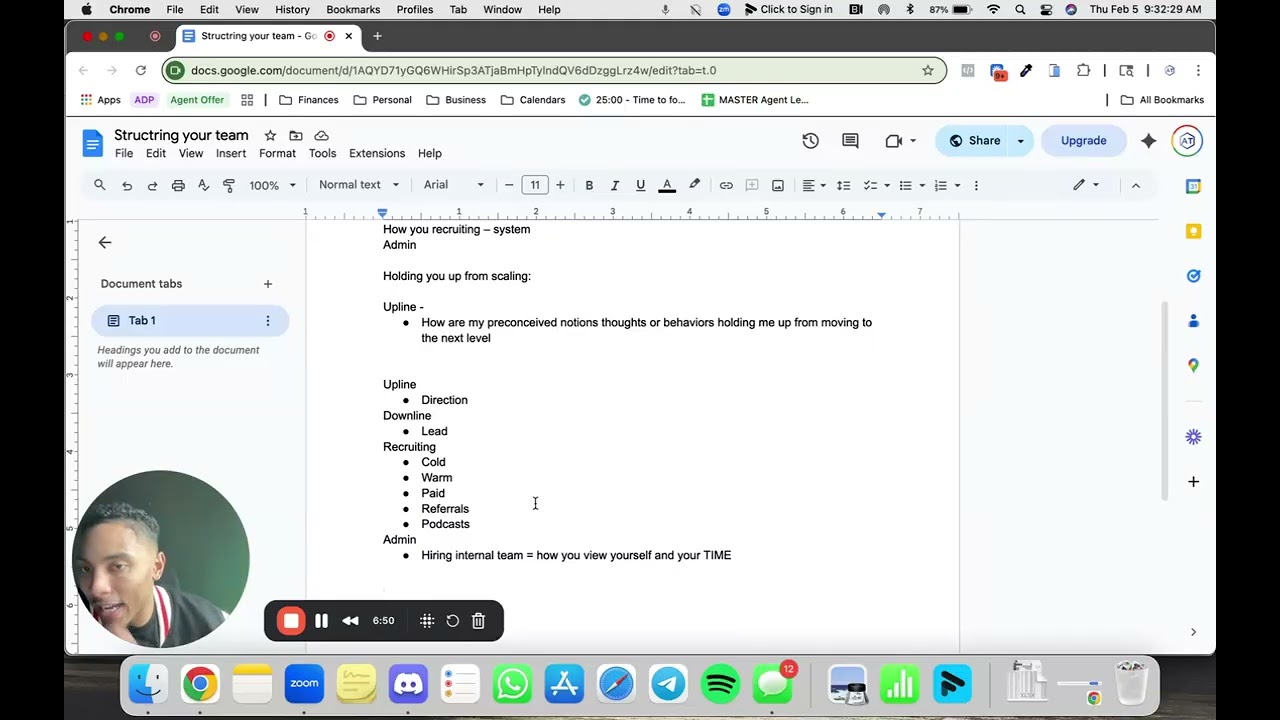Image resolution: width=1280 pixels, height=720 pixels.
Task: Click the font size 11 field
Action: pos(535,185)
